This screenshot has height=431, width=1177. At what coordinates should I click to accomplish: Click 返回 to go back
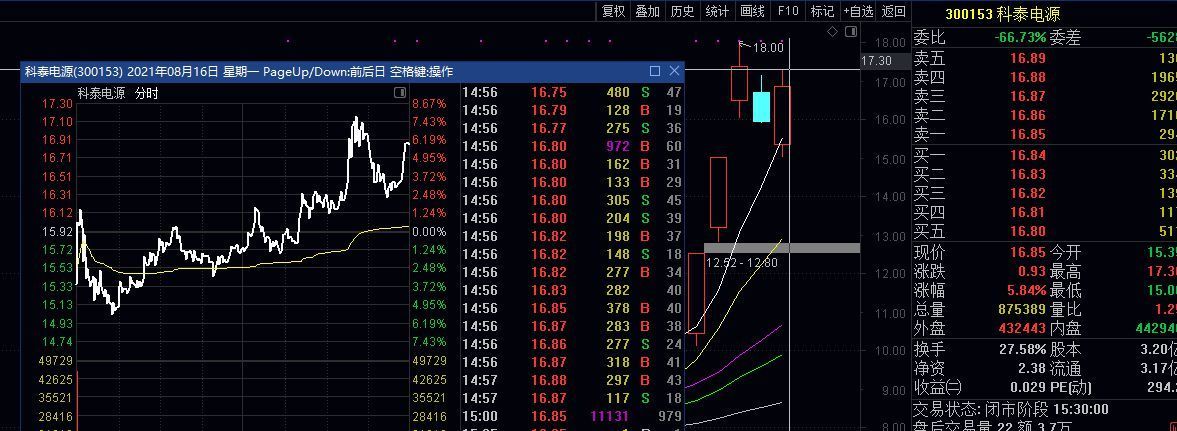pyautogui.click(x=893, y=11)
